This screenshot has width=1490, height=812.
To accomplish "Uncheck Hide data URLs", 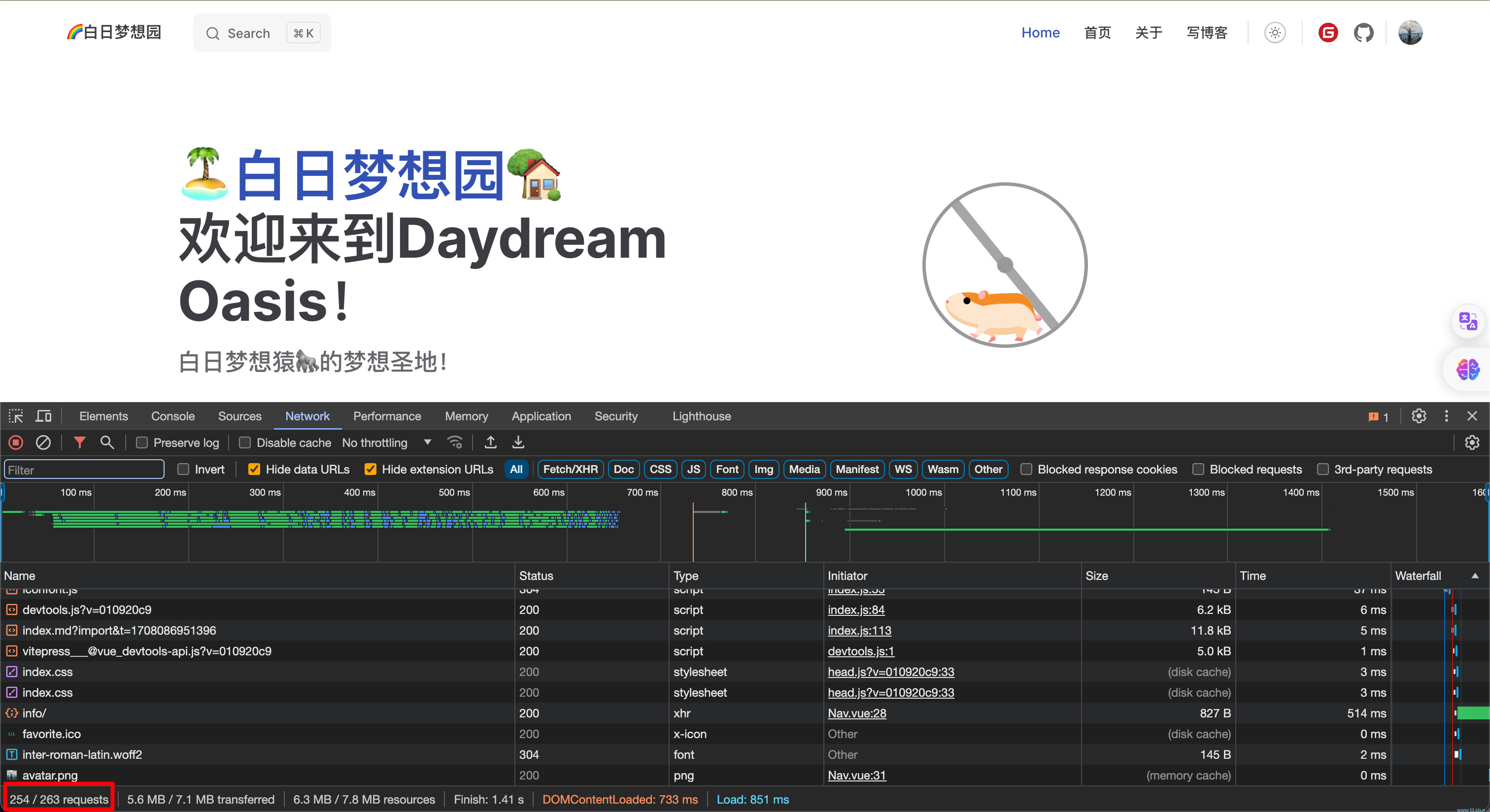I will tap(254, 470).
